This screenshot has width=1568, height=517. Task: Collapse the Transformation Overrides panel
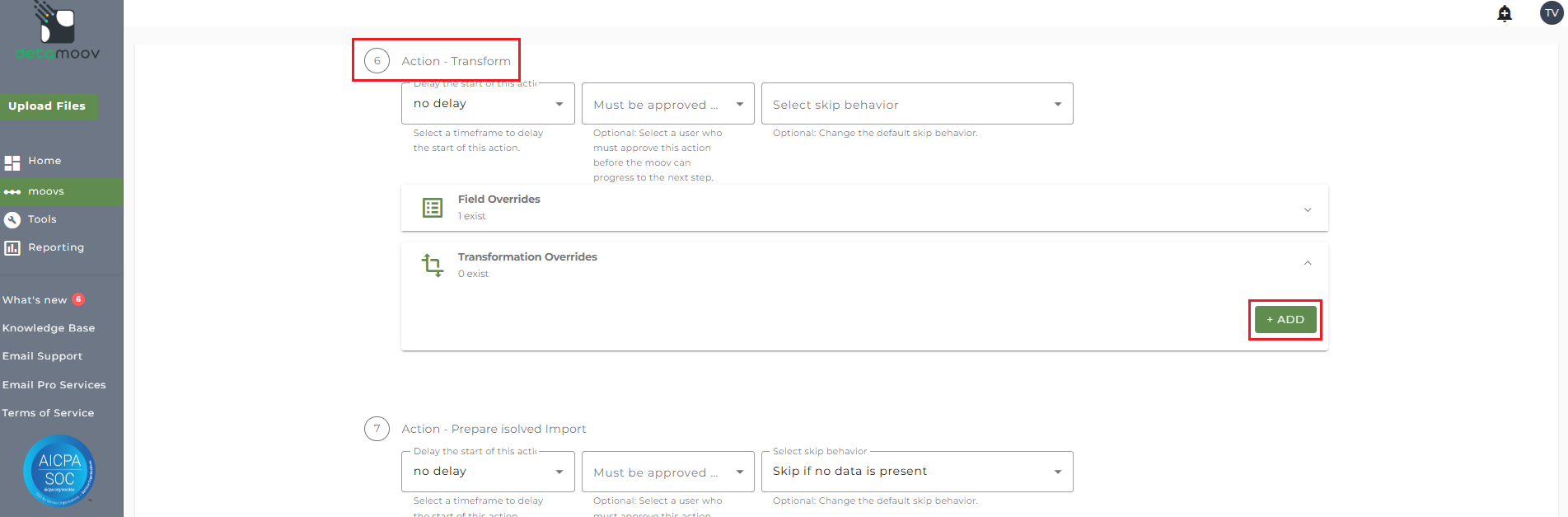tap(1307, 263)
